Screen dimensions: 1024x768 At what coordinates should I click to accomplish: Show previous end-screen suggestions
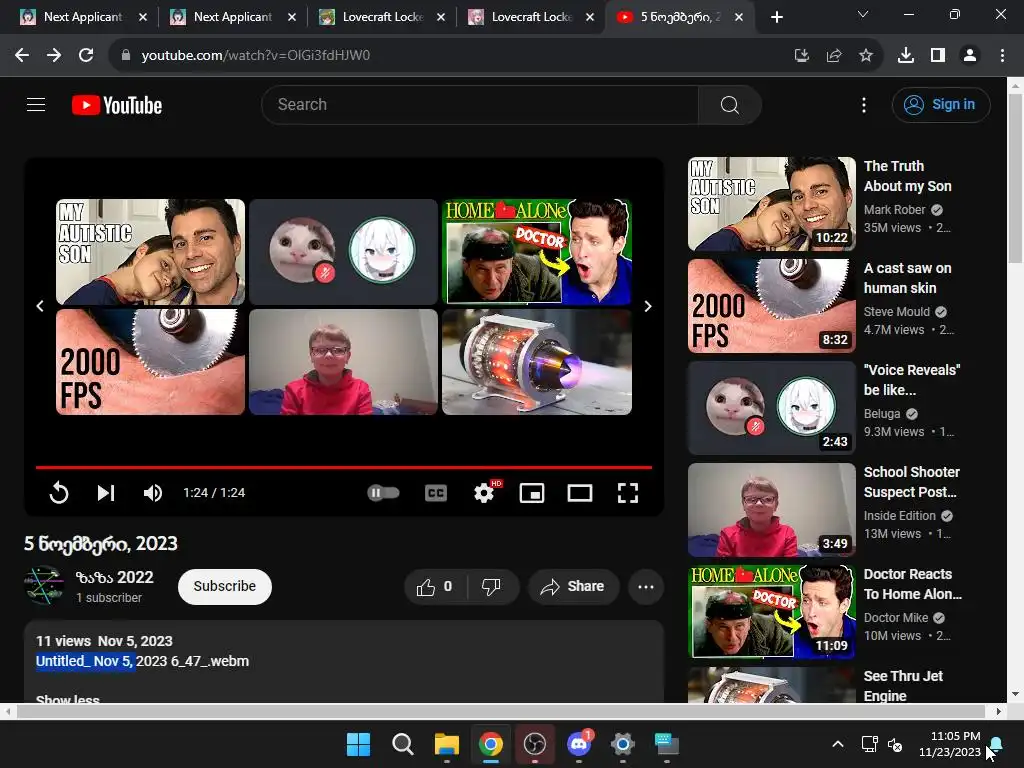tap(40, 306)
